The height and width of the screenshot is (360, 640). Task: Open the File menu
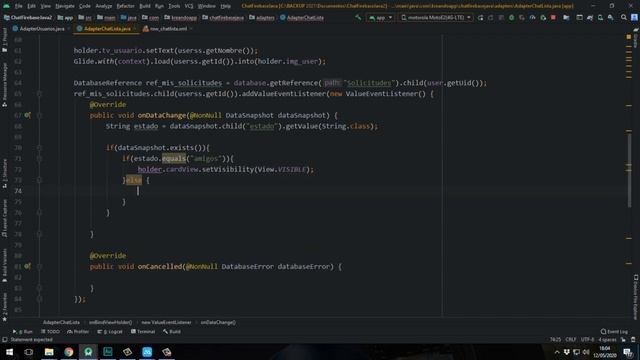coord(18,6)
